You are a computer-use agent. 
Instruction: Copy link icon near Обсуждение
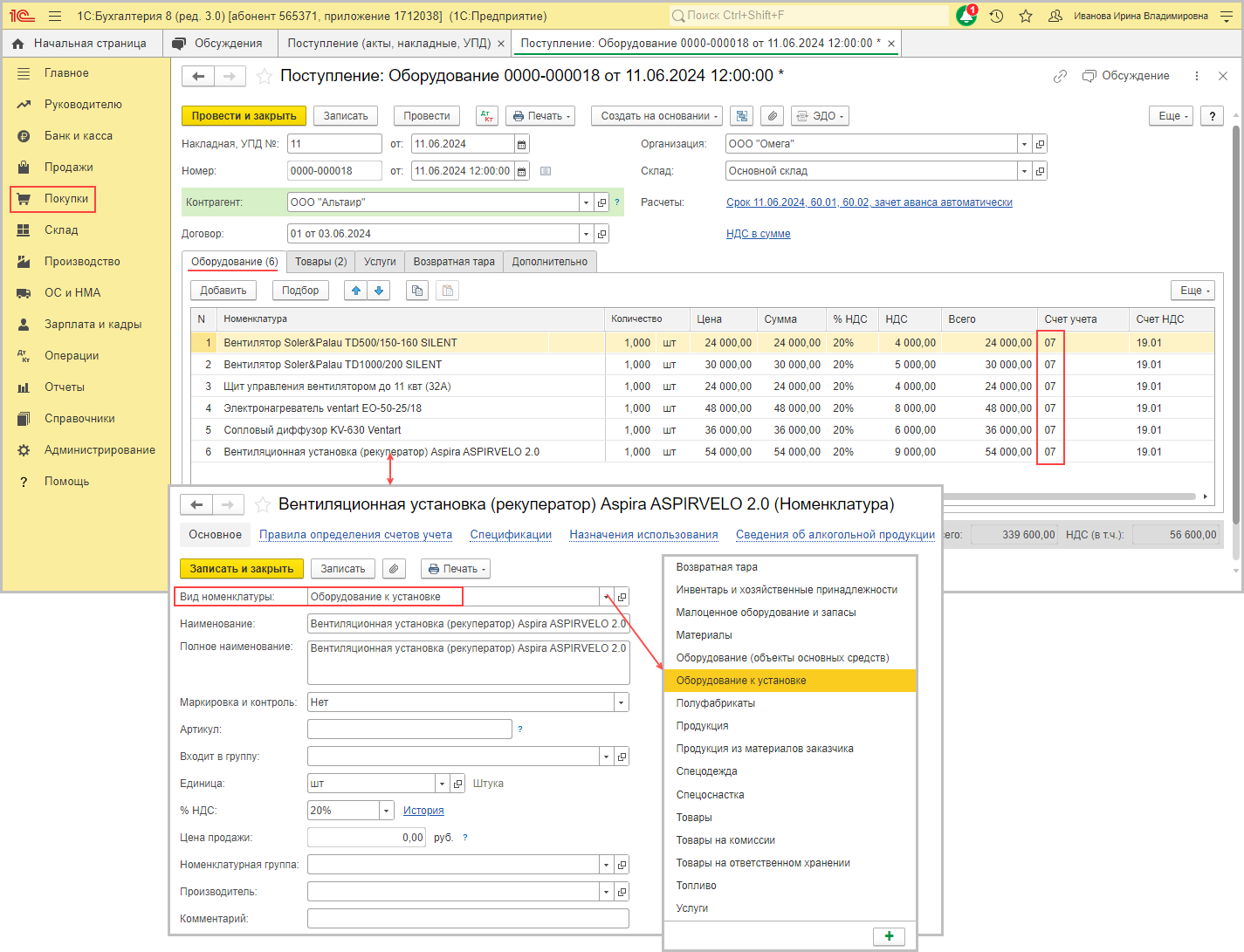[x=1060, y=77]
